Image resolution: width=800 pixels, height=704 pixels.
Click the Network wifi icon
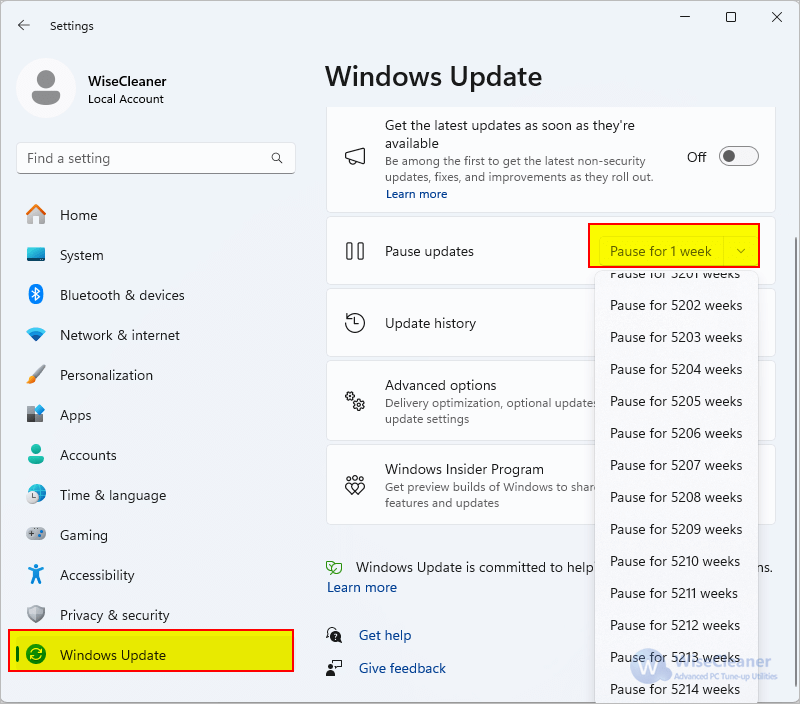[x=36, y=335]
